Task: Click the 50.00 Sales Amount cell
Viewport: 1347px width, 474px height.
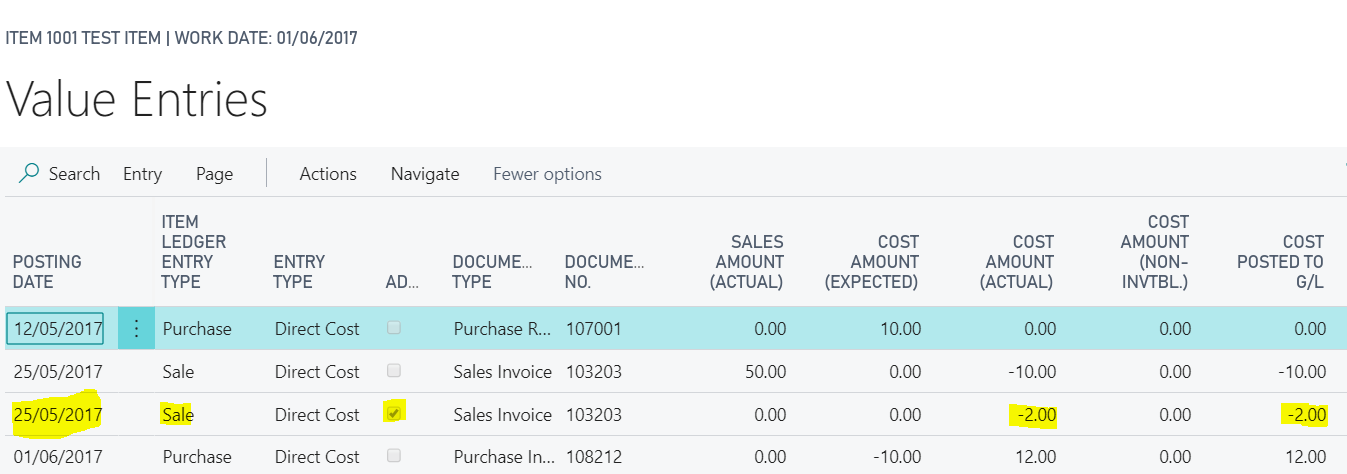Action: coord(764,372)
